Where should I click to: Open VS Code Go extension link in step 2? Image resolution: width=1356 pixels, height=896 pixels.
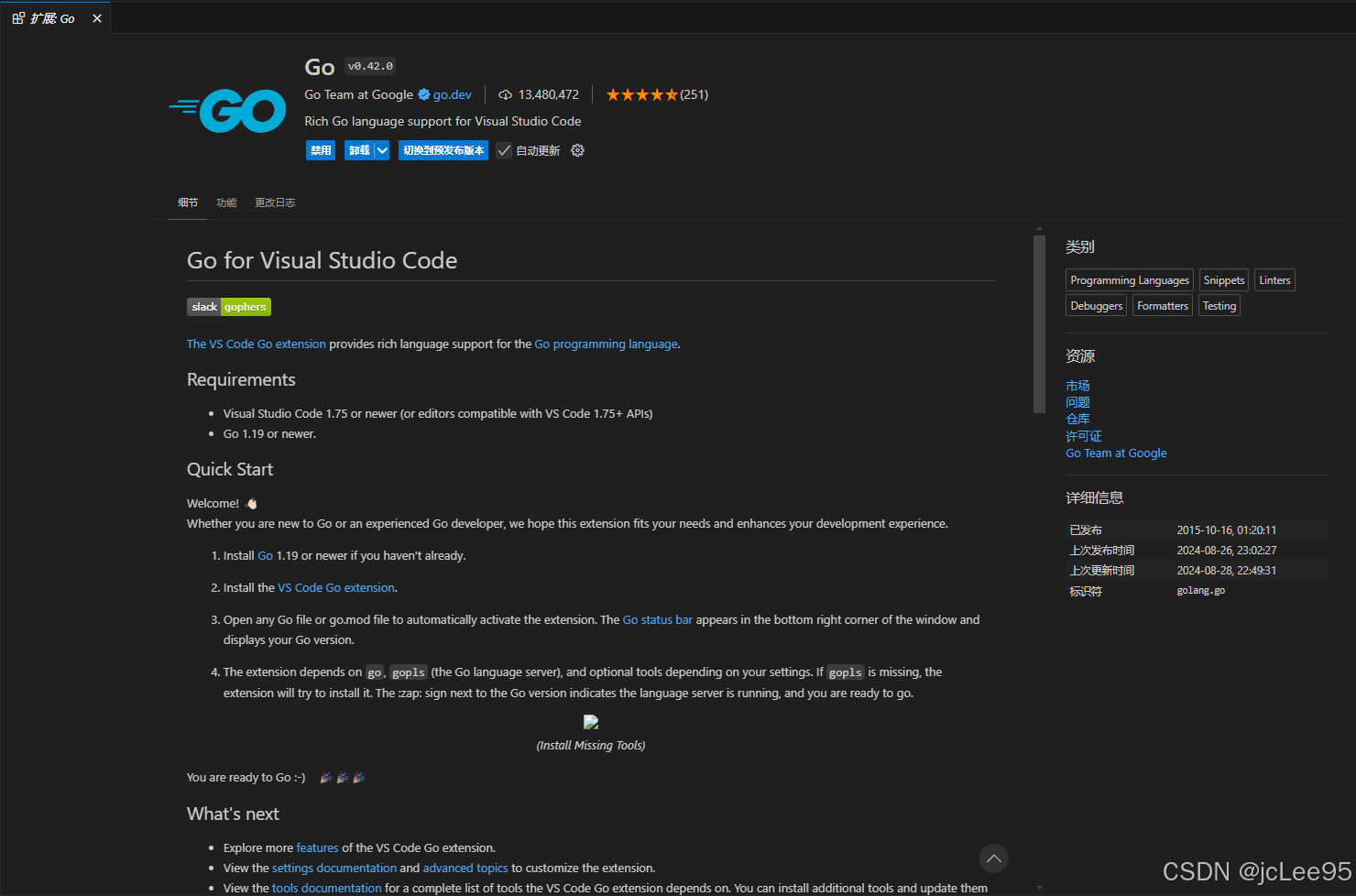[336, 588]
